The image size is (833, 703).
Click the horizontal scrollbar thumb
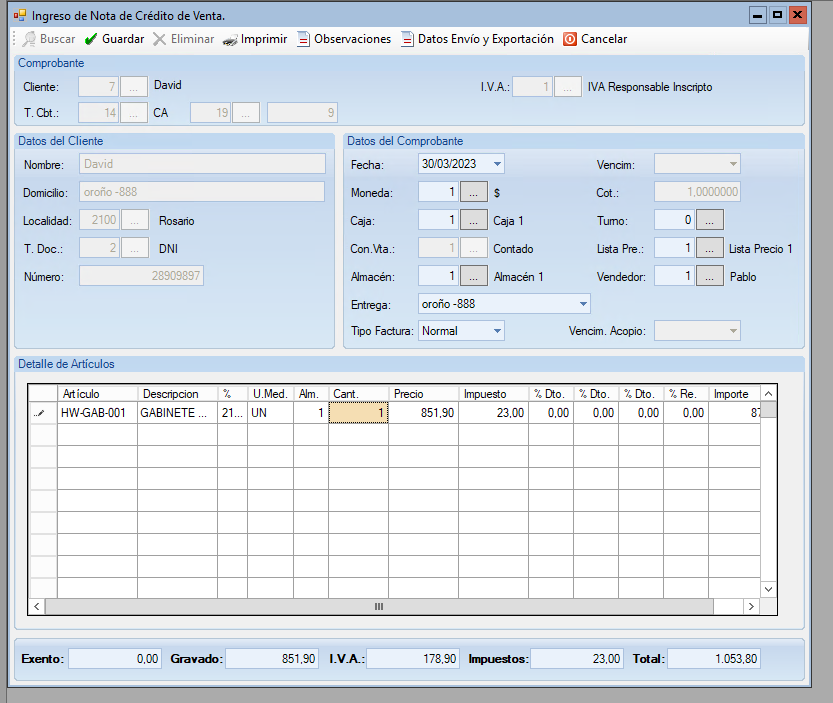(x=379, y=606)
